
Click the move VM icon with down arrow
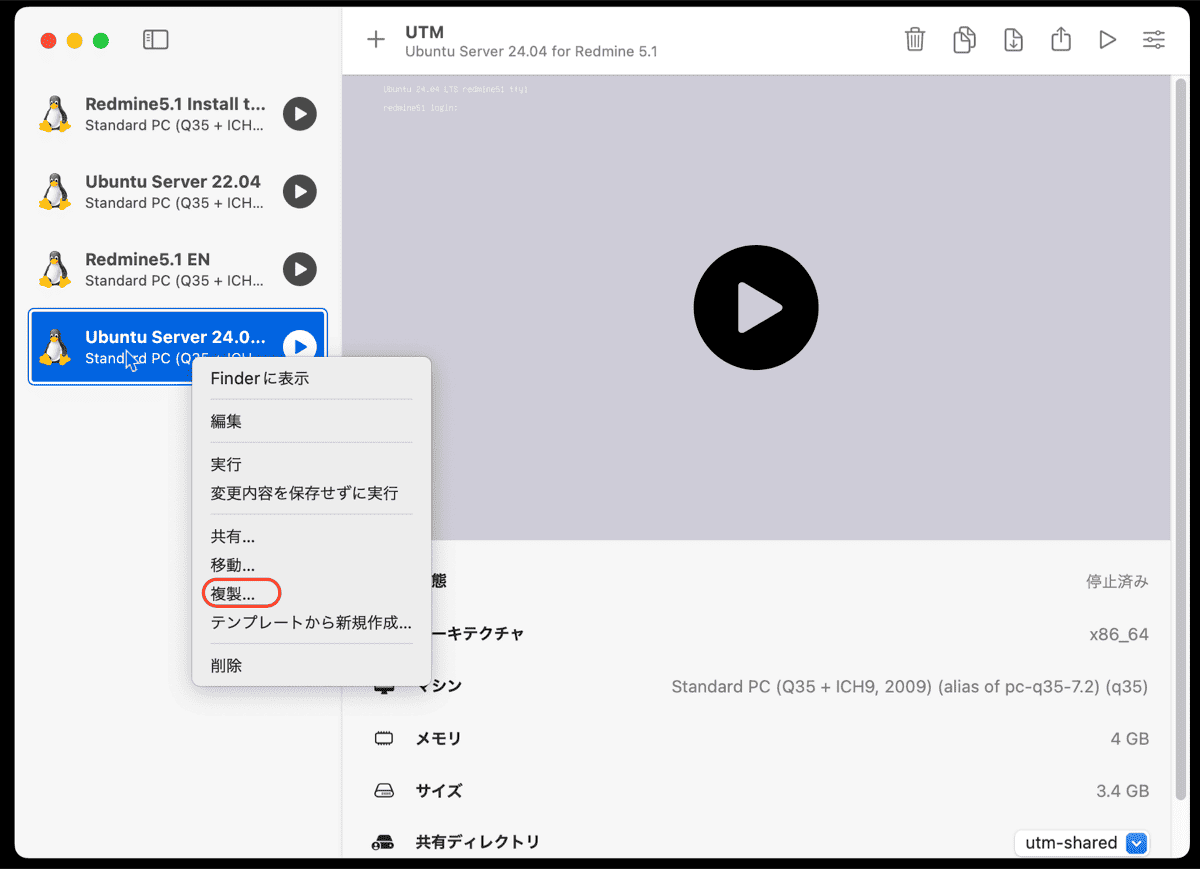[1013, 40]
